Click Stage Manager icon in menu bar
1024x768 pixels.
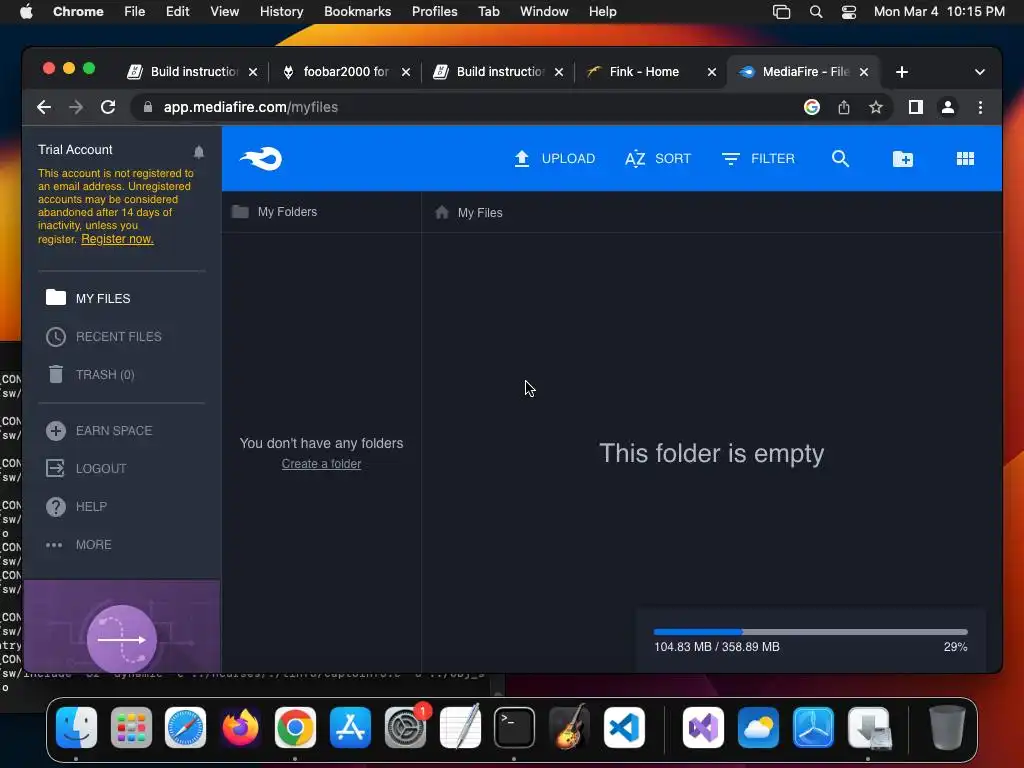(781, 12)
